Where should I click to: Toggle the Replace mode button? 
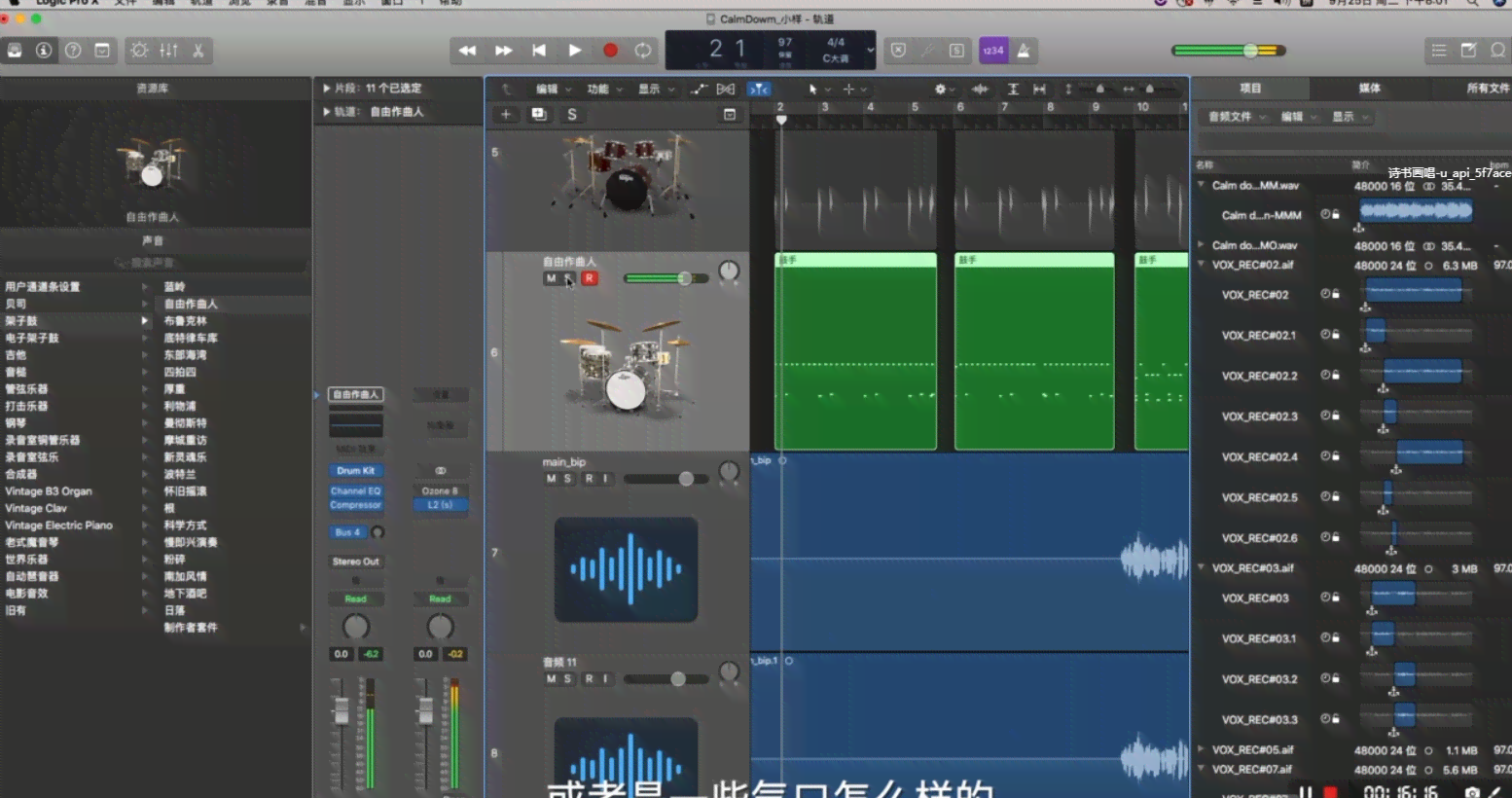click(x=898, y=51)
